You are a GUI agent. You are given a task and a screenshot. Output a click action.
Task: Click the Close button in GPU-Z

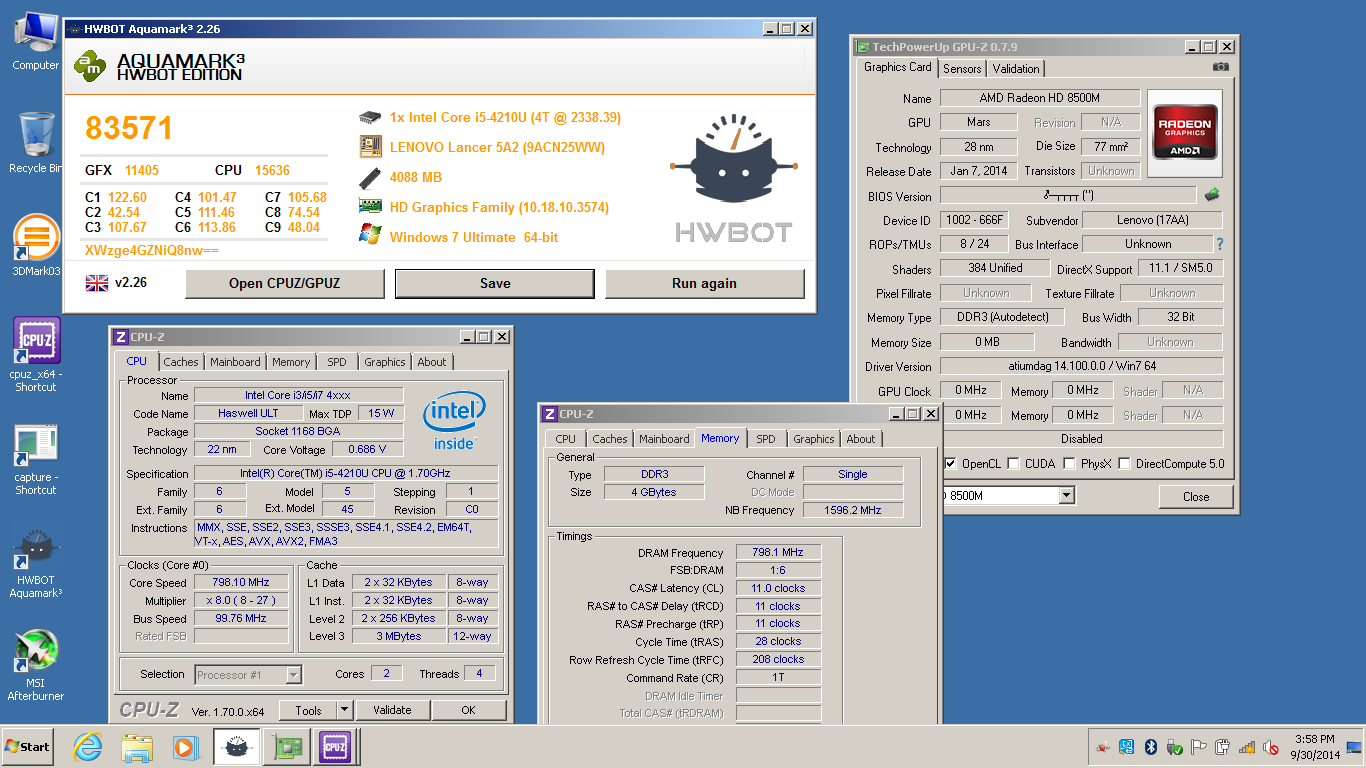point(1196,496)
